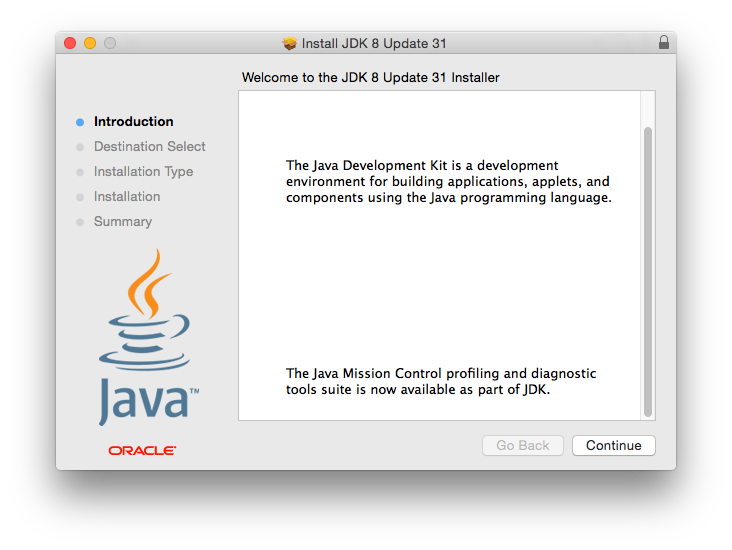Click the disabled Go Back button
This screenshot has height=550, width=732.
(x=523, y=445)
